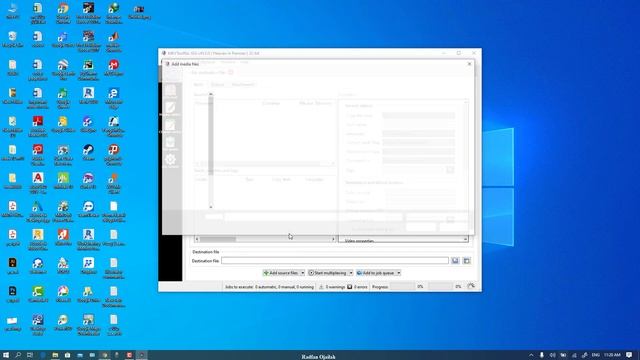Click the horizontal scrollbar thumb below the tracks list
This screenshot has width=640, height=360.
pos(218,239)
